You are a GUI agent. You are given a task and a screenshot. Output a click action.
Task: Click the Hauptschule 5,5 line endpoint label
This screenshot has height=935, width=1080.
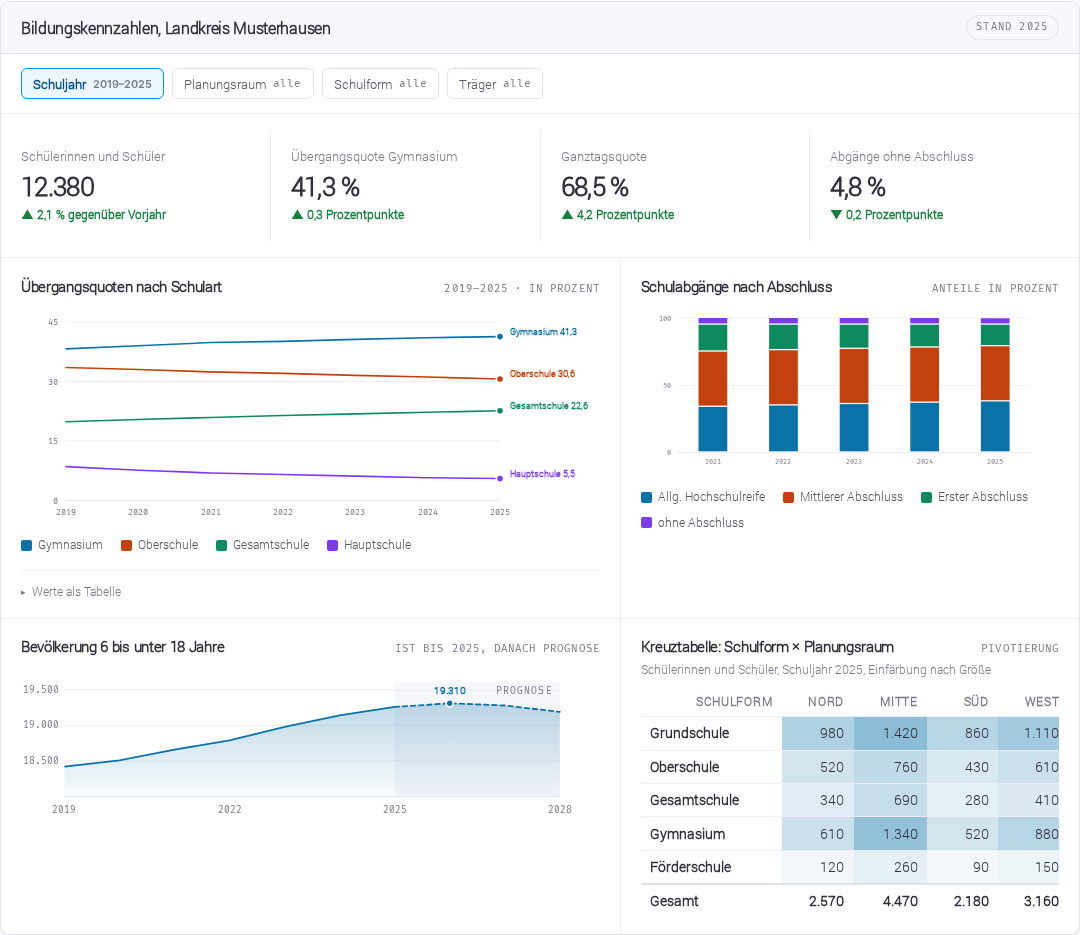(x=542, y=473)
